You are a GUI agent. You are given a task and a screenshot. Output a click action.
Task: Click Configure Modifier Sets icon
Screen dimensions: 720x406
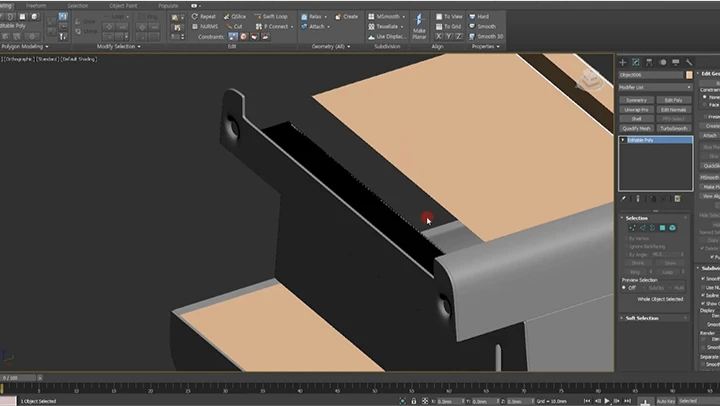click(x=677, y=199)
